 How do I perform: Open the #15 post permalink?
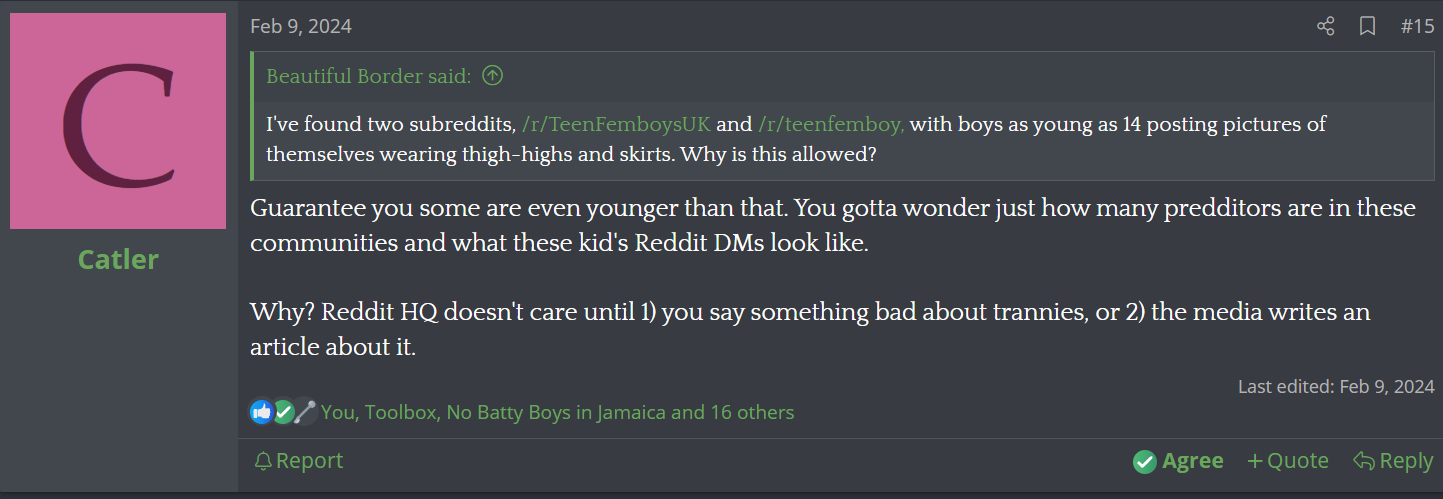[1417, 27]
